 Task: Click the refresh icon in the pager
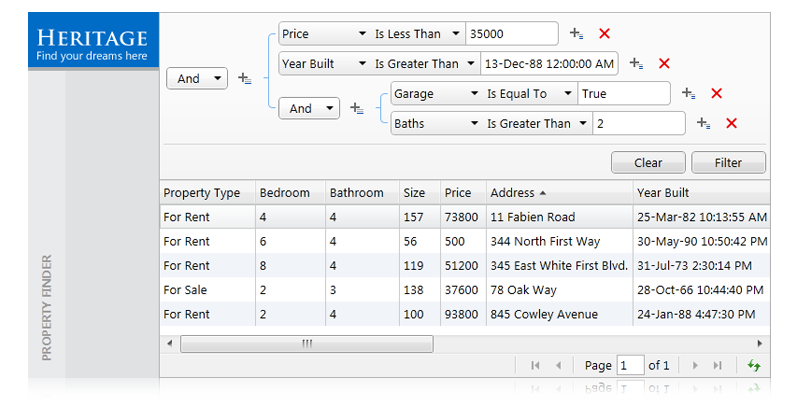click(x=754, y=365)
